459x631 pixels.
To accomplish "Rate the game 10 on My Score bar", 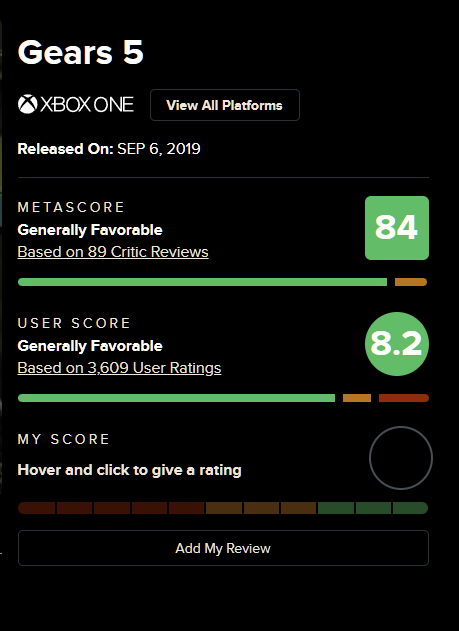I will [410, 508].
